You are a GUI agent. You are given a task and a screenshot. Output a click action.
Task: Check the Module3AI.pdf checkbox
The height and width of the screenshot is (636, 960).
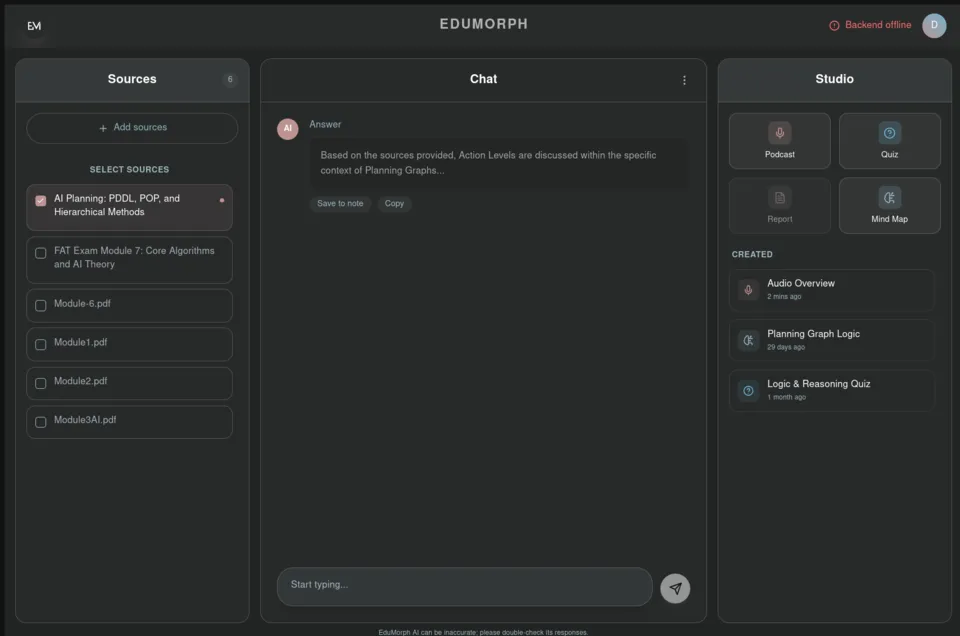pyautogui.click(x=40, y=422)
